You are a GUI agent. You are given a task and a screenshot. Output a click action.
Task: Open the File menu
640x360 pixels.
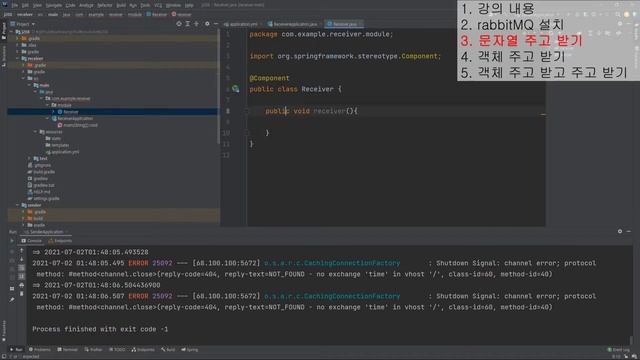tap(15, 5)
